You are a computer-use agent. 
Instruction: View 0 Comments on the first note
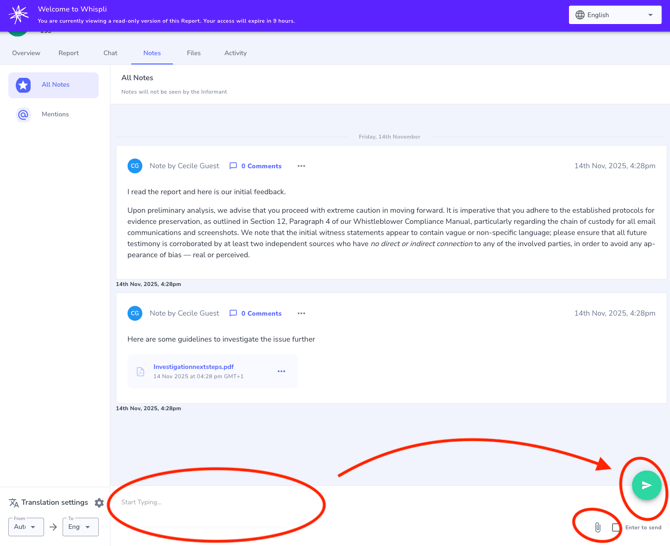click(x=256, y=166)
